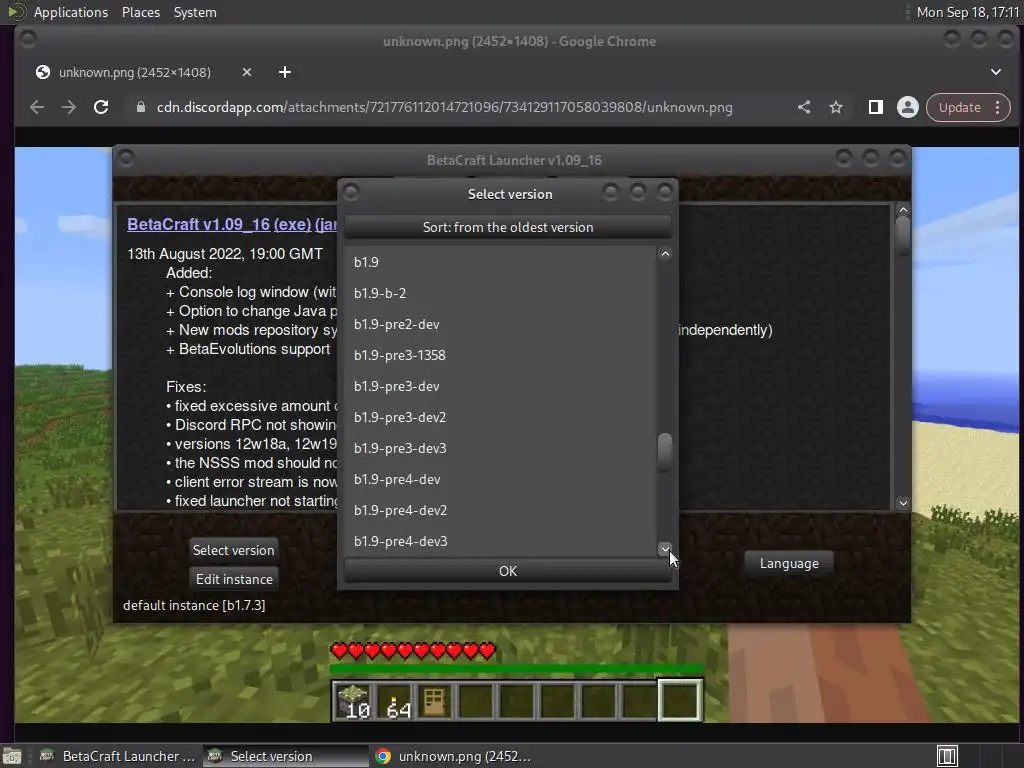Click Select version button in launcher
This screenshot has width=1024, height=768.
(x=233, y=550)
